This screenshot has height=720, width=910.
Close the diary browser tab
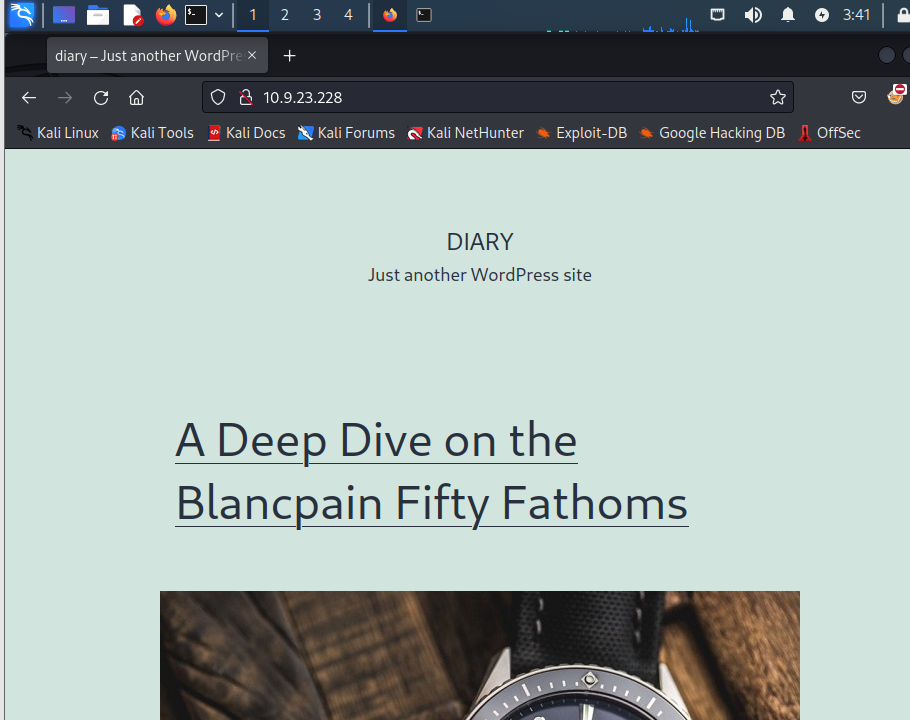coord(252,55)
